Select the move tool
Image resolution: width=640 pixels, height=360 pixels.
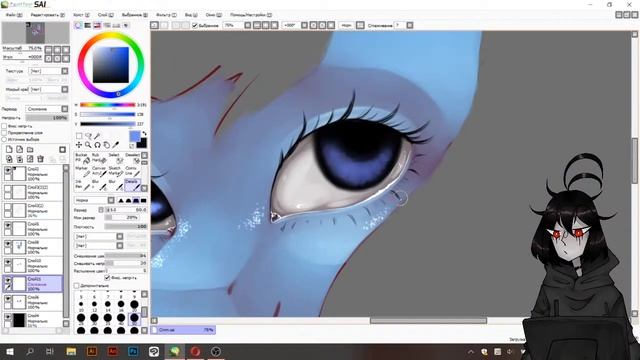[79, 145]
